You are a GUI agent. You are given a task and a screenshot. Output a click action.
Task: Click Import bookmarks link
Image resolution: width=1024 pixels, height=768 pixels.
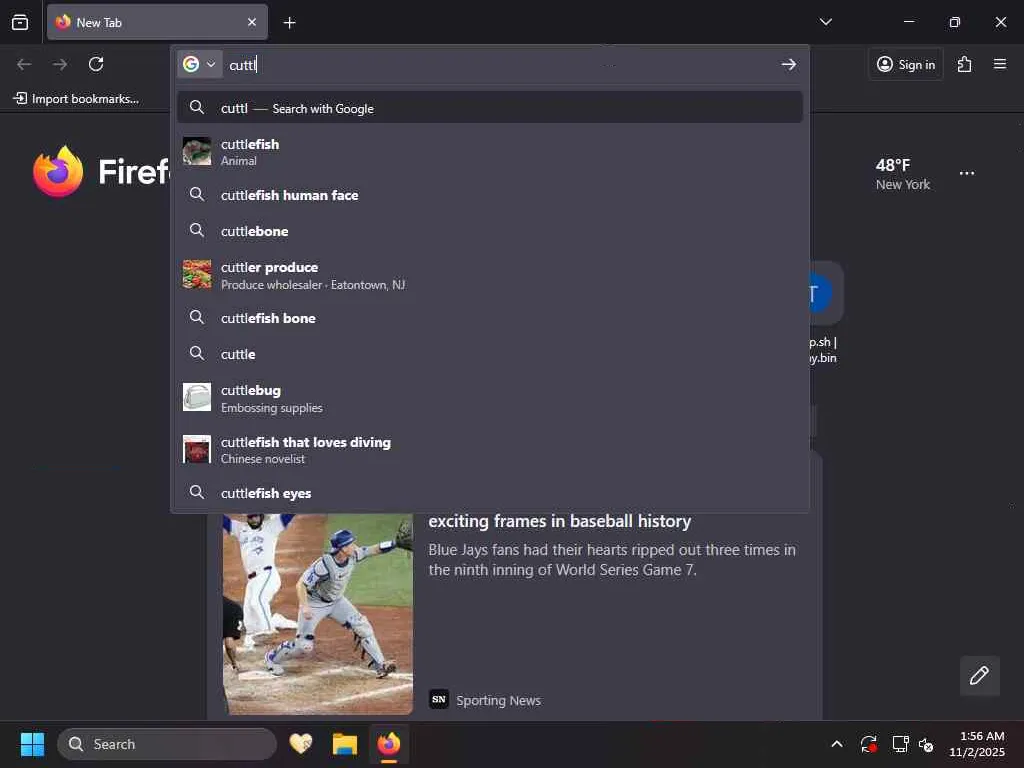76,99
